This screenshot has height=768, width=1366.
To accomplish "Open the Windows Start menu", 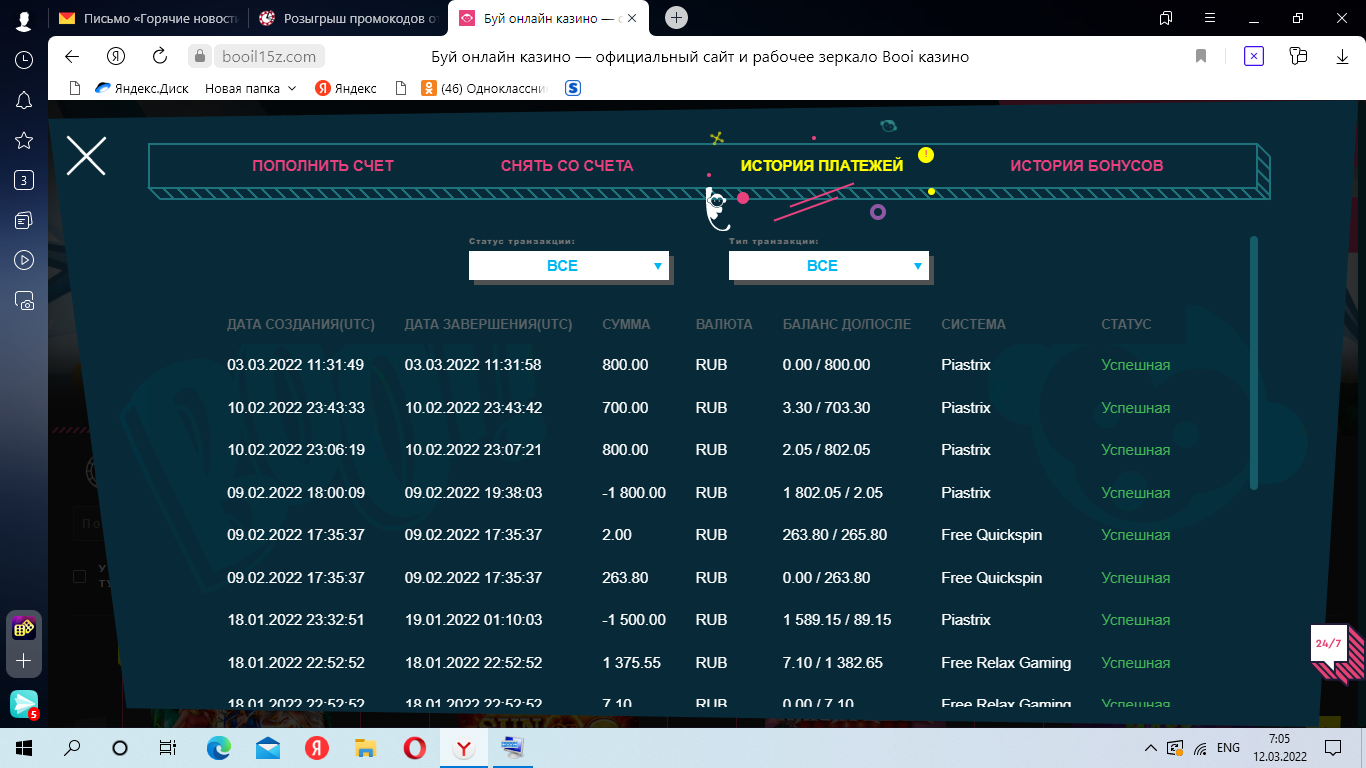I will point(24,748).
